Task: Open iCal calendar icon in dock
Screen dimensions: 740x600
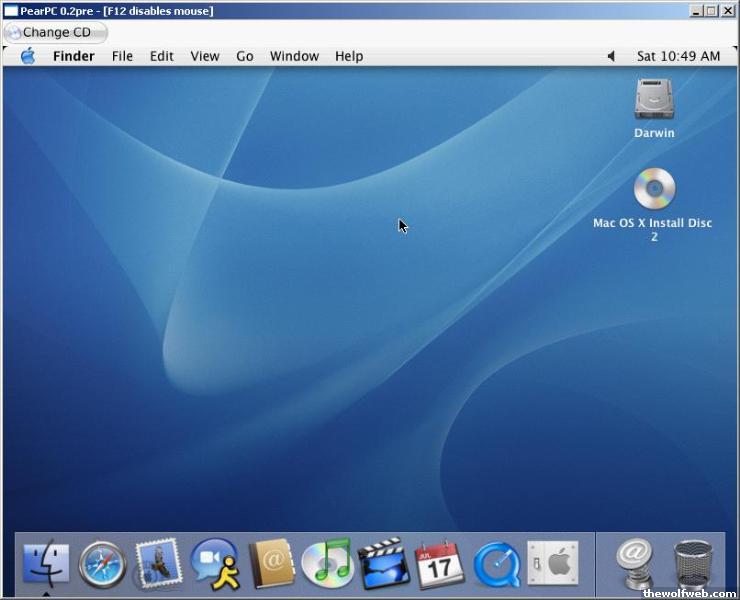Action: [439, 564]
